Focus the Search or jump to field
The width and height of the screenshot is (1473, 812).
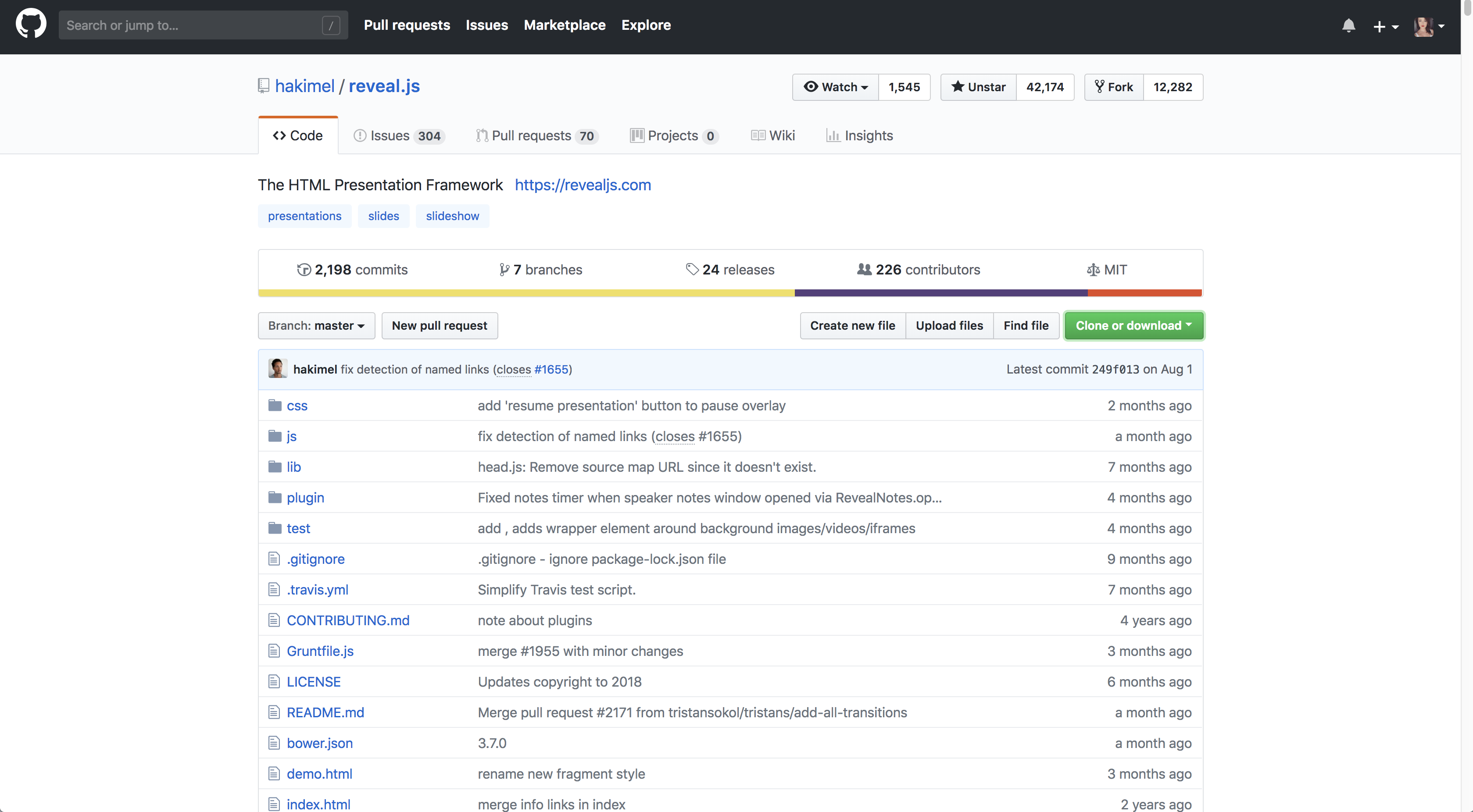(203, 25)
